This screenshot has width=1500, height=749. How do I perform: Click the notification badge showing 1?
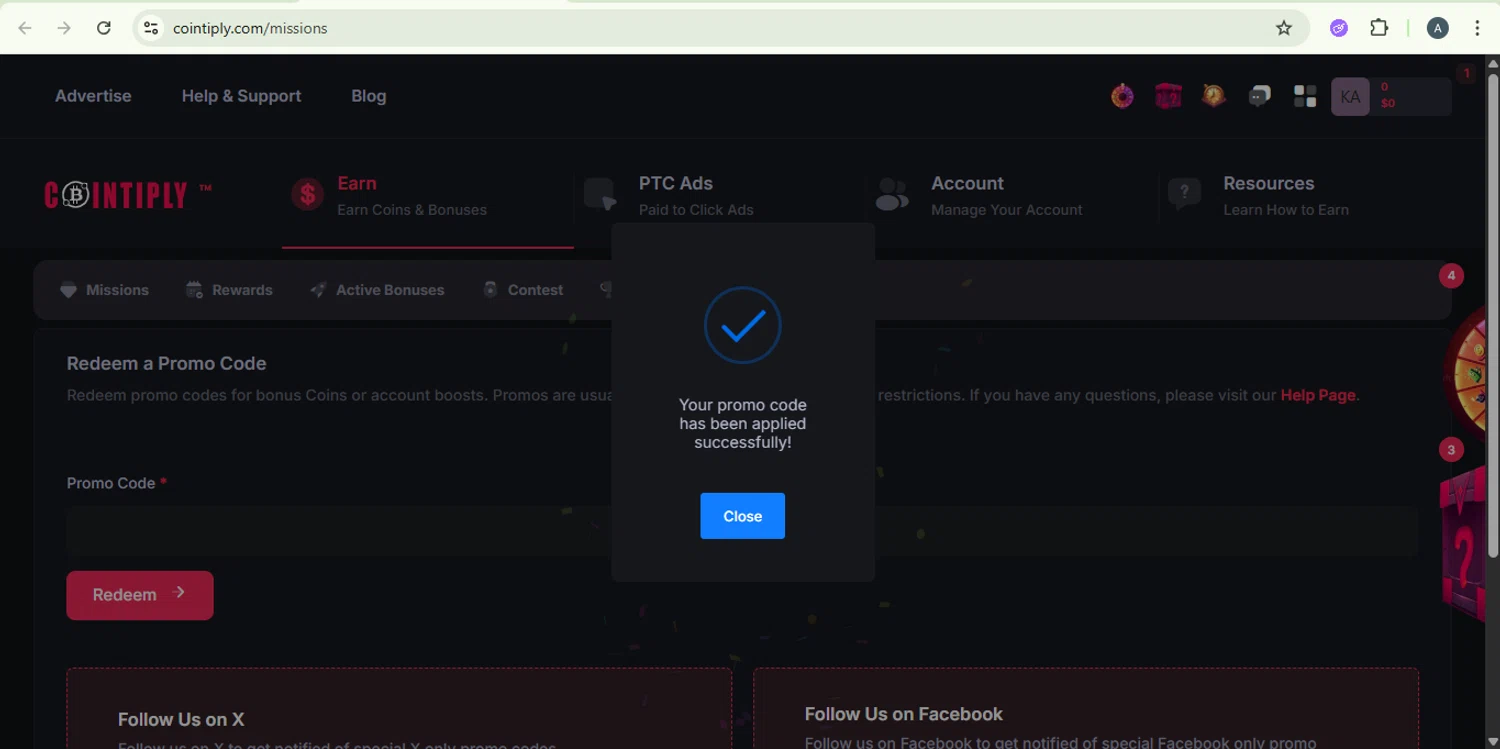[1466, 73]
